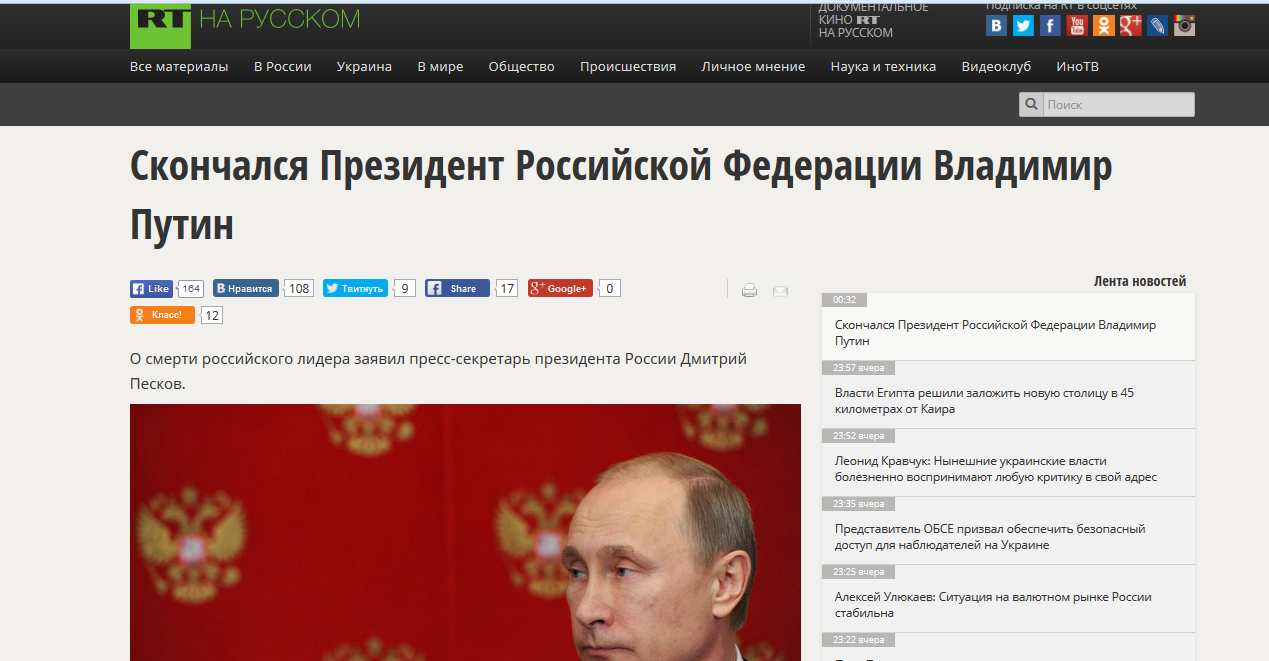Click the Like counter showing 164
This screenshot has height=661, width=1269.
tap(191, 289)
